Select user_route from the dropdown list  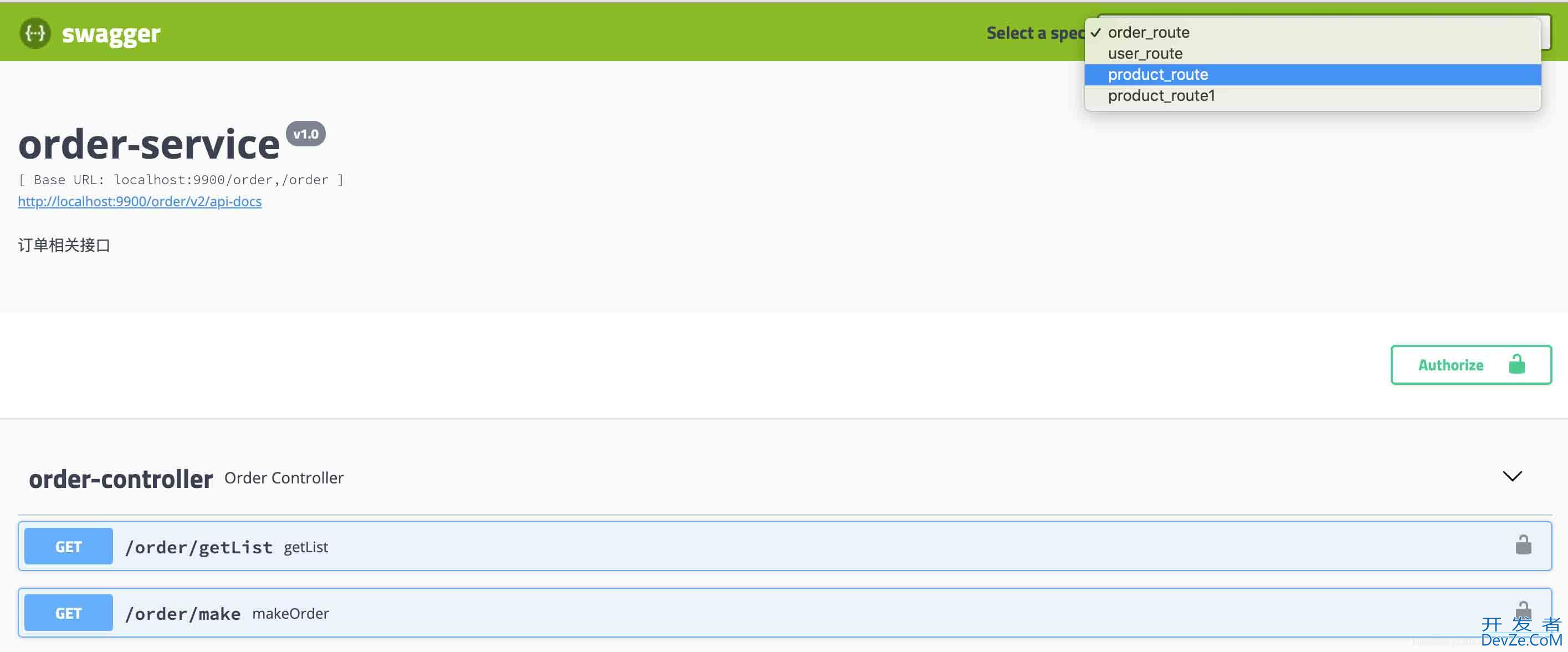coord(1143,53)
